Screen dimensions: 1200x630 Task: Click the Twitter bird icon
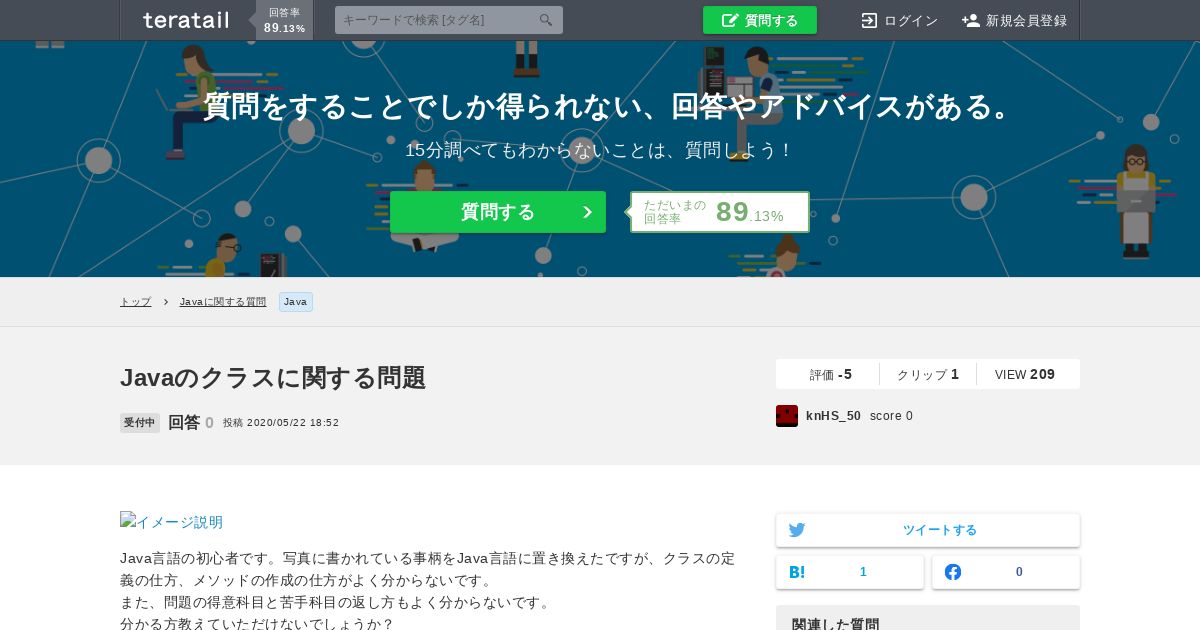click(x=797, y=530)
